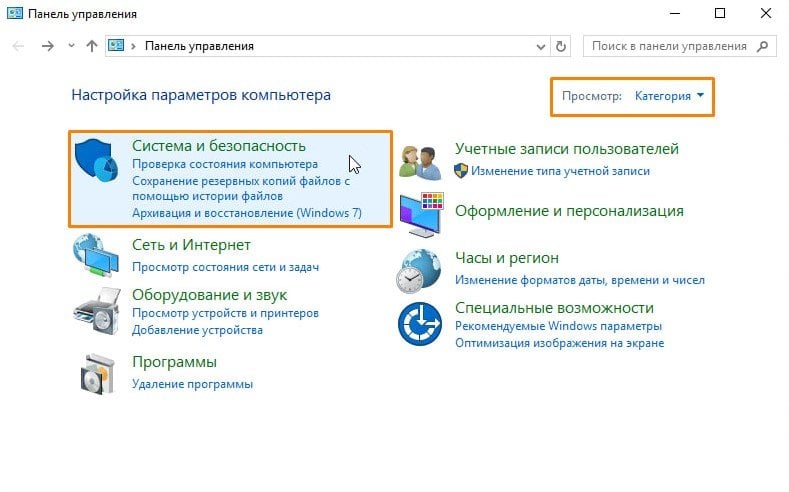Click the Control Panel icon in address bar
Viewport: 789px width, 492px height.
point(116,46)
